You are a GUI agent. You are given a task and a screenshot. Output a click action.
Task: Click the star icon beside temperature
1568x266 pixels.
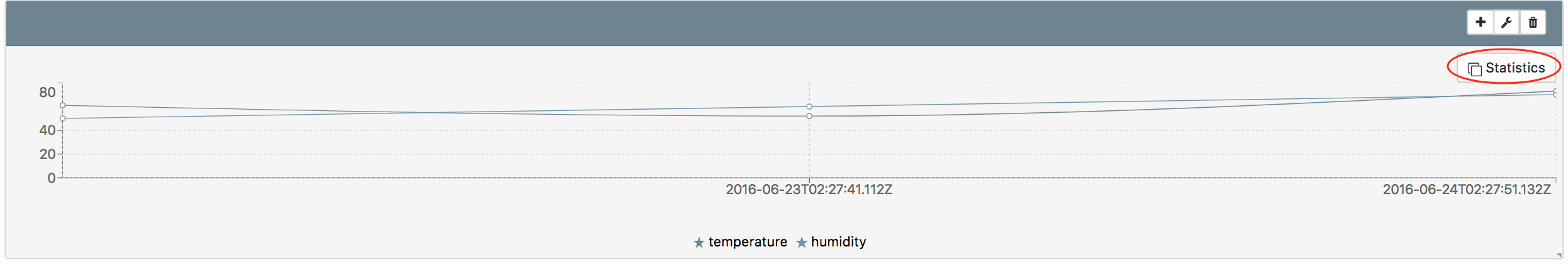tap(699, 243)
